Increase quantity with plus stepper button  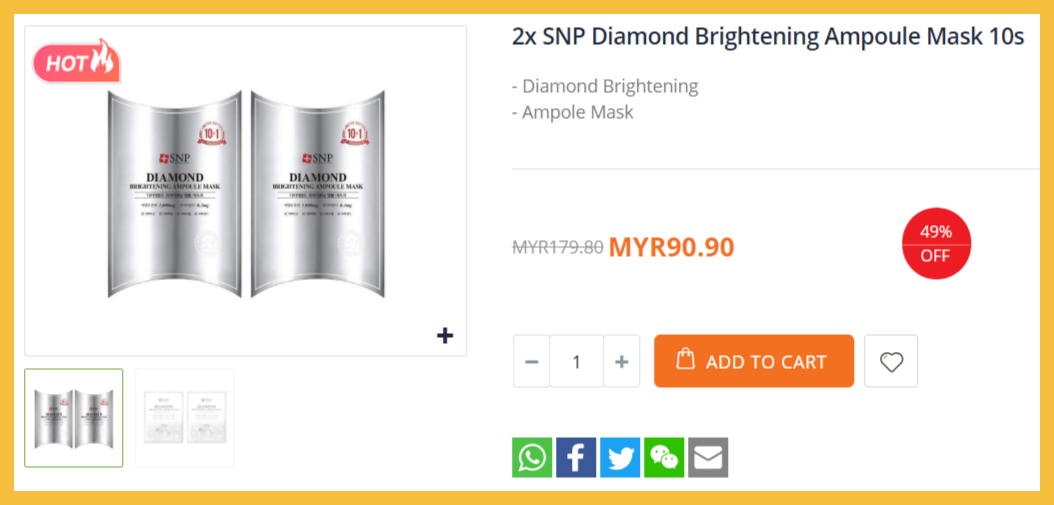622,361
